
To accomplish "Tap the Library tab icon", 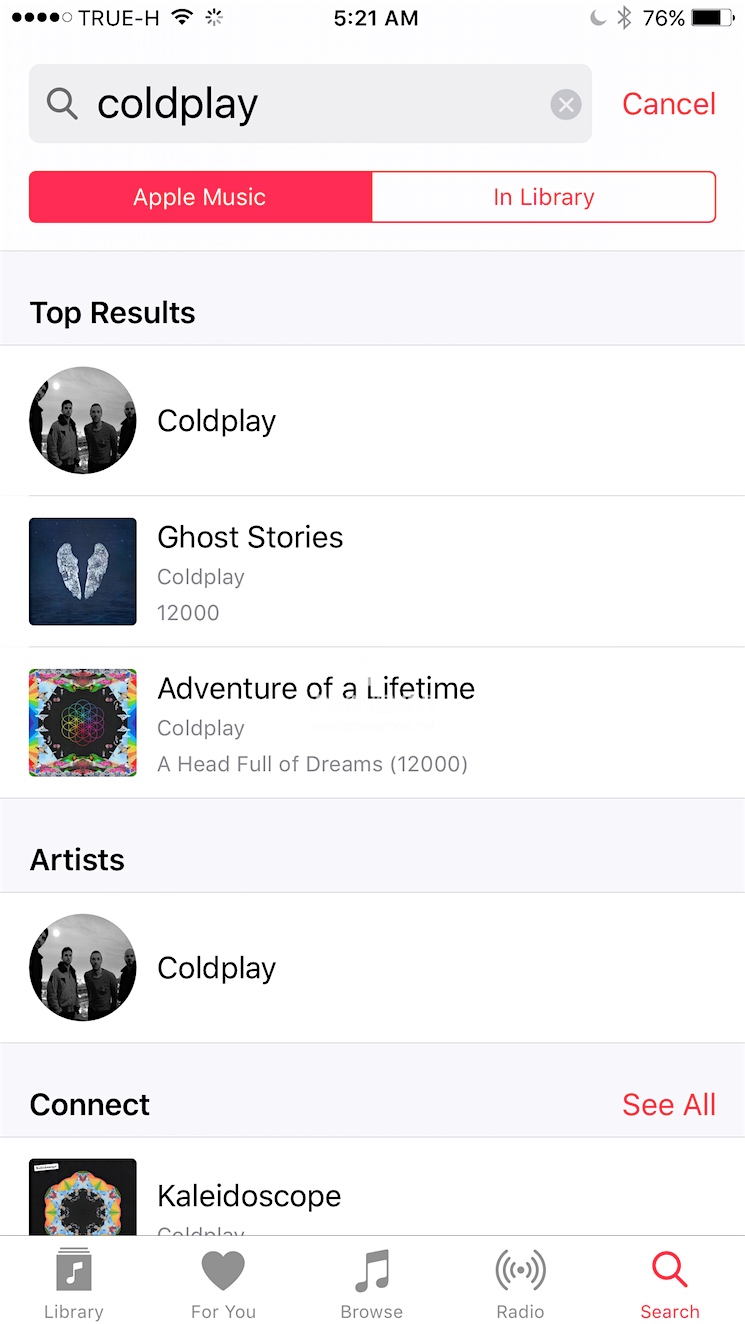I will tap(73, 1271).
